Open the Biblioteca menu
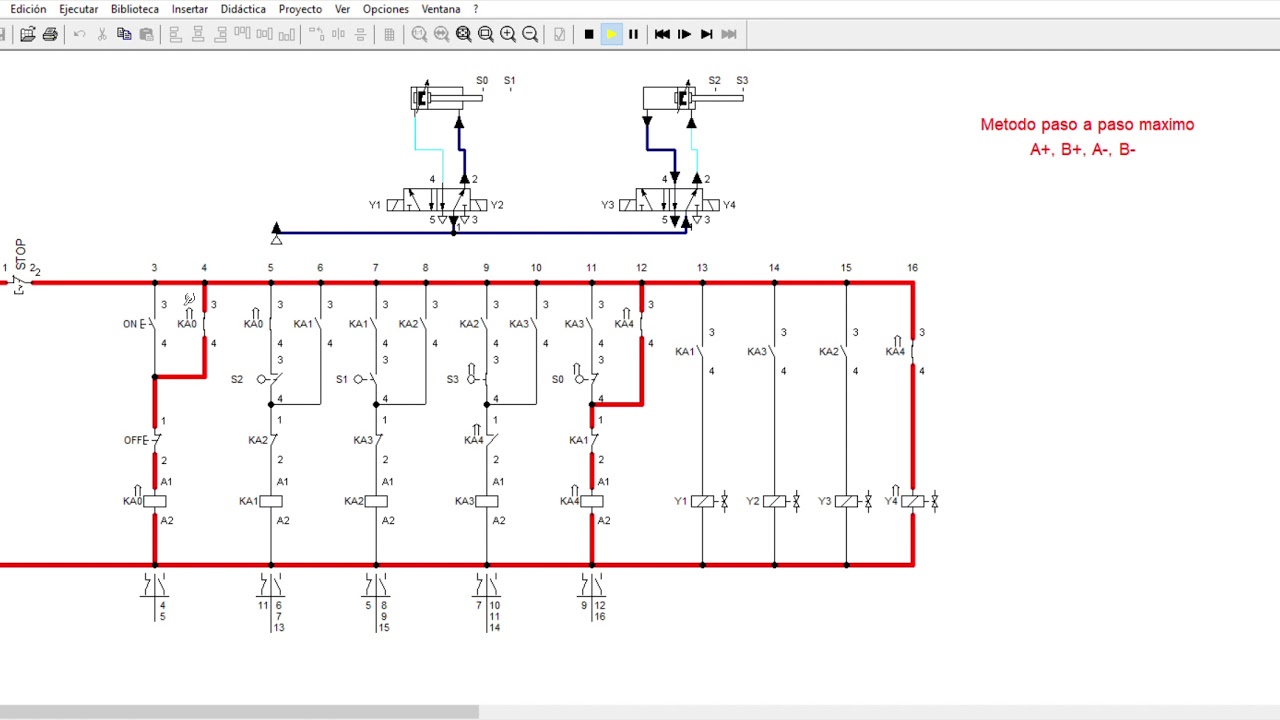Viewport: 1280px width, 720px height. click(135, 9)
